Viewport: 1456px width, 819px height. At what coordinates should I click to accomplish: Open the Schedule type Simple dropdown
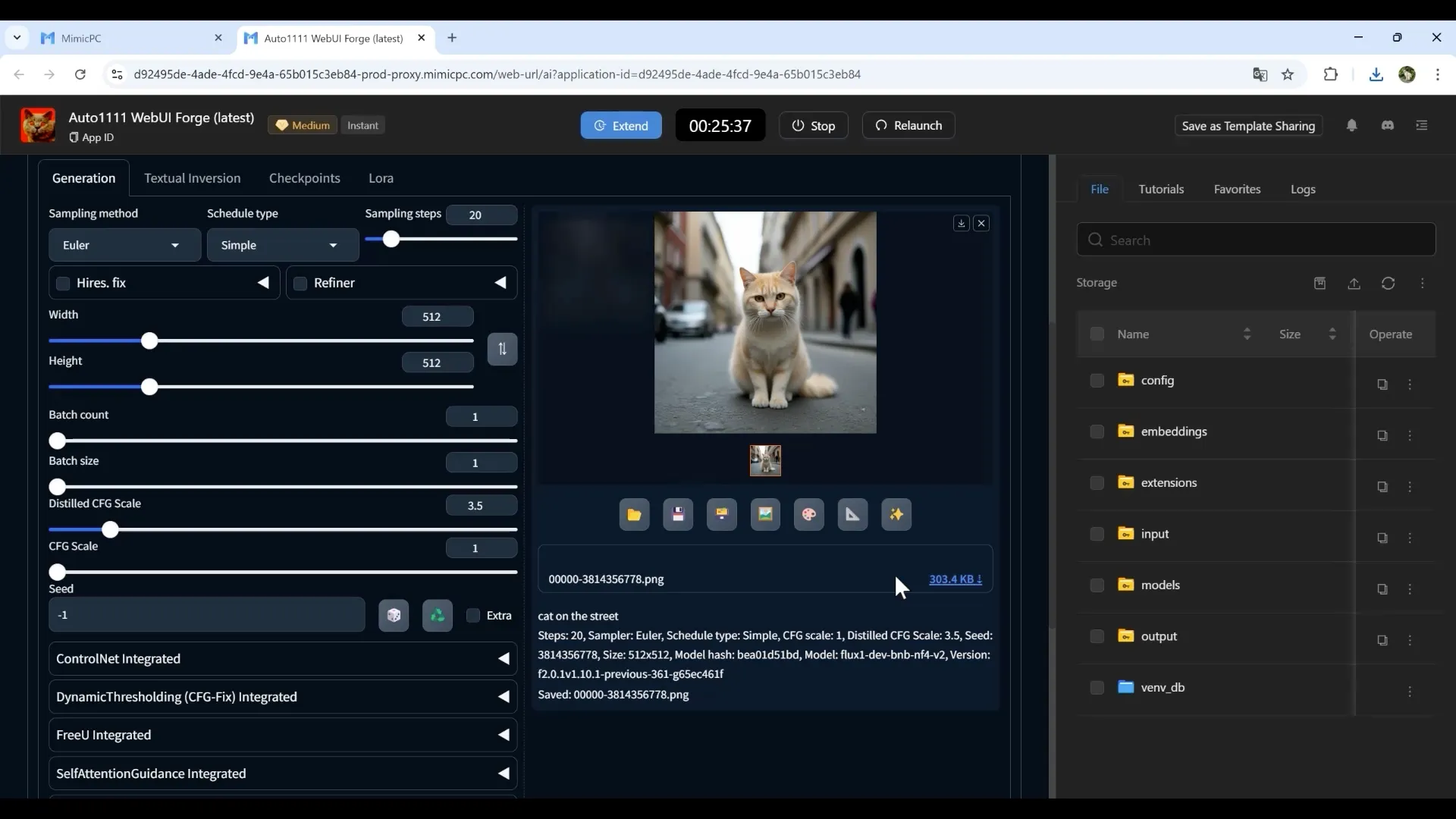pos(282,245)
